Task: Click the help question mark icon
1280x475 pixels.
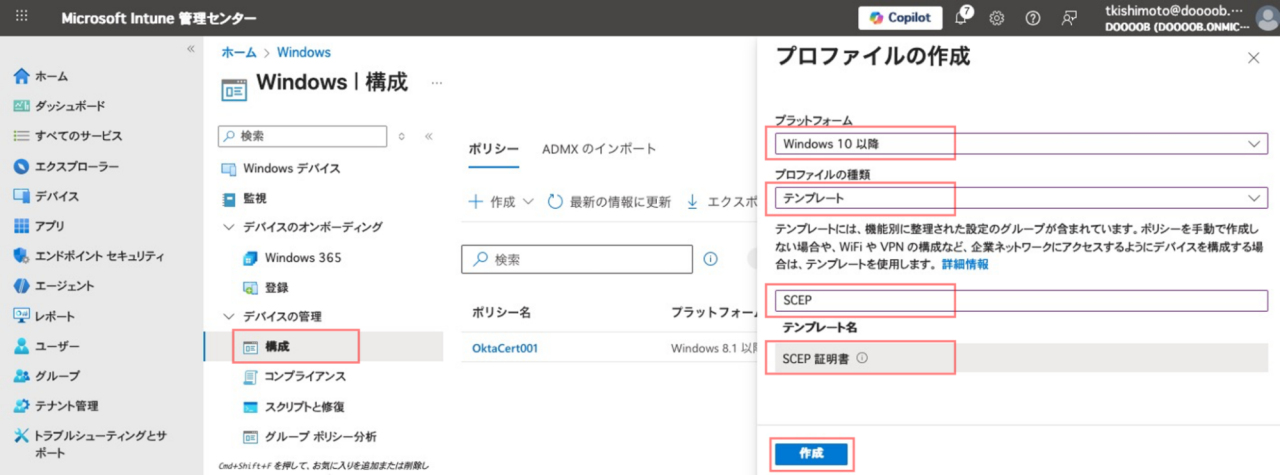Action: click(x=1033, y=18)
